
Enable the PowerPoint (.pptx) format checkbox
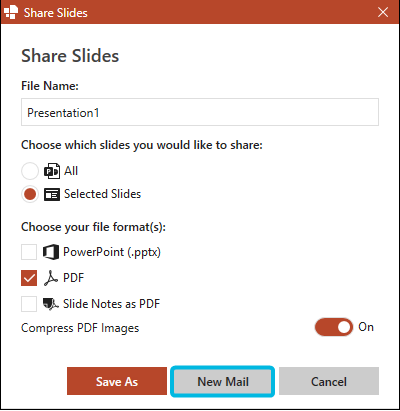click(x=29, y=252)
